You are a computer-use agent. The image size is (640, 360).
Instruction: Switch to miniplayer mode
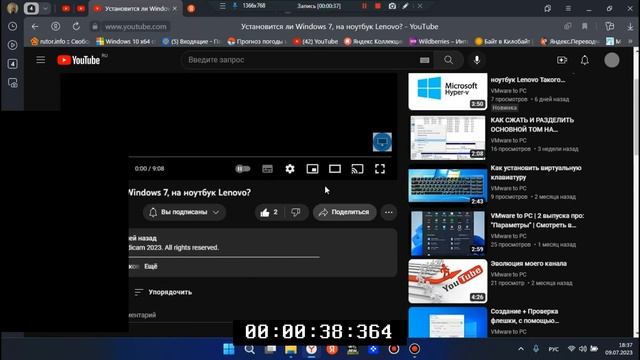coord(312,169)
